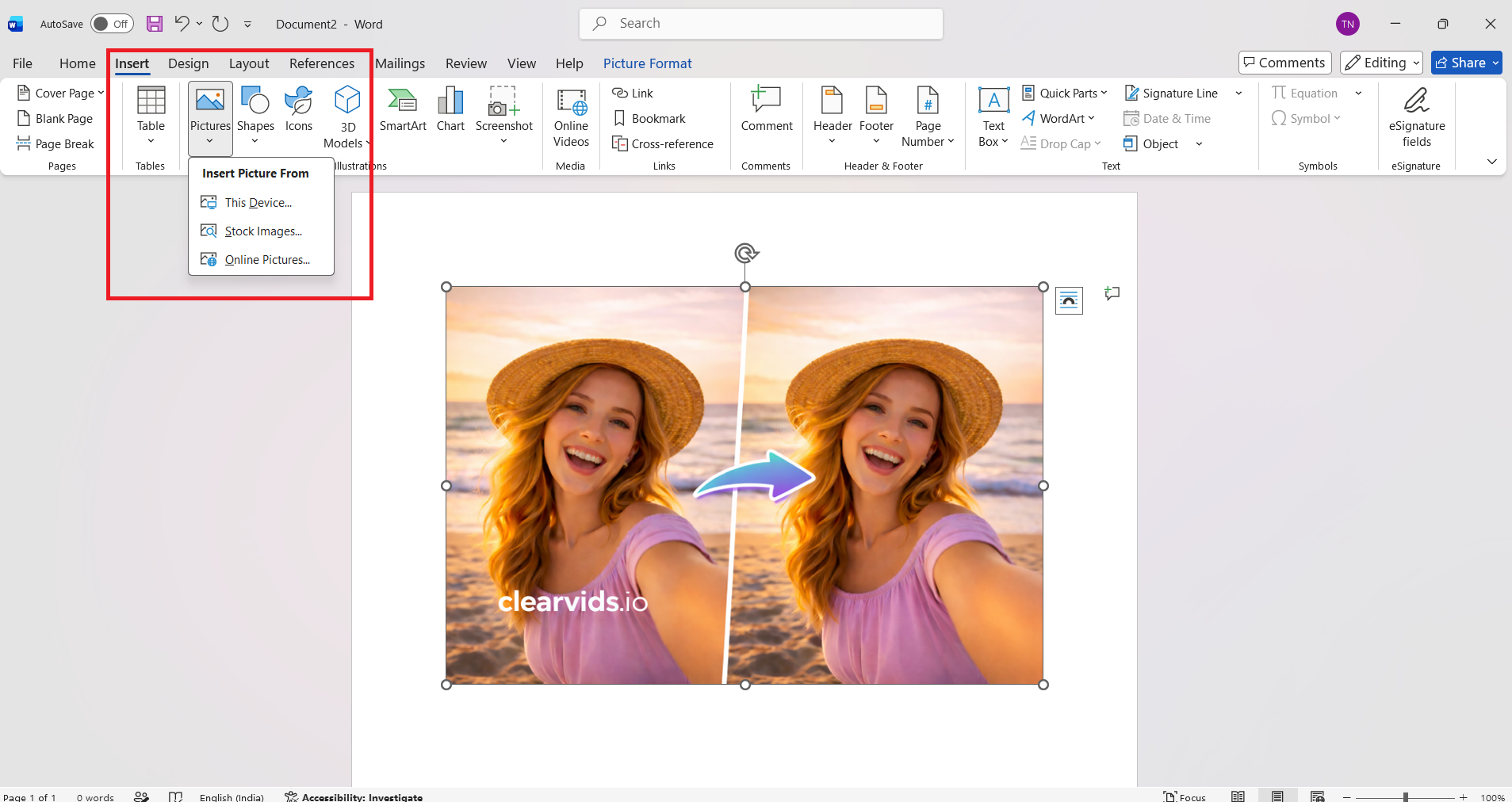Open the TN account avatar
Screen dimensions: 1512x802
point(1348,24)
